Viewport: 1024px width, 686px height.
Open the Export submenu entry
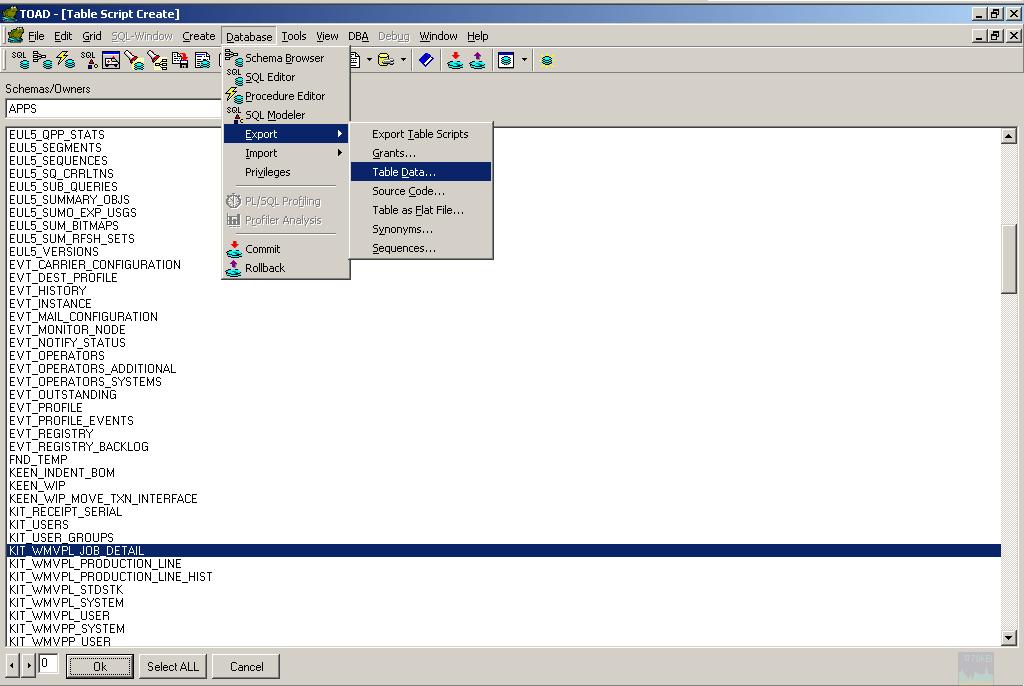[285, 134]
